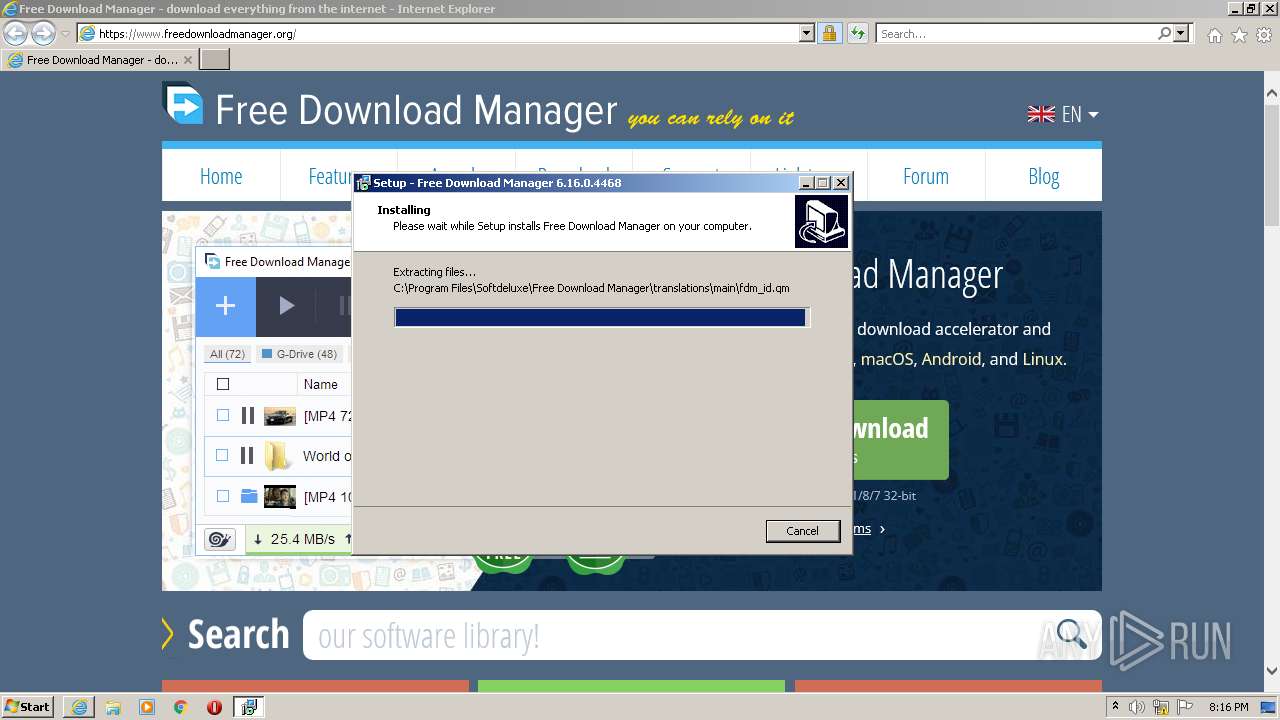Toggle the select-all checkbox by Name
The image size is (1280, 720).
click(223, 384)
